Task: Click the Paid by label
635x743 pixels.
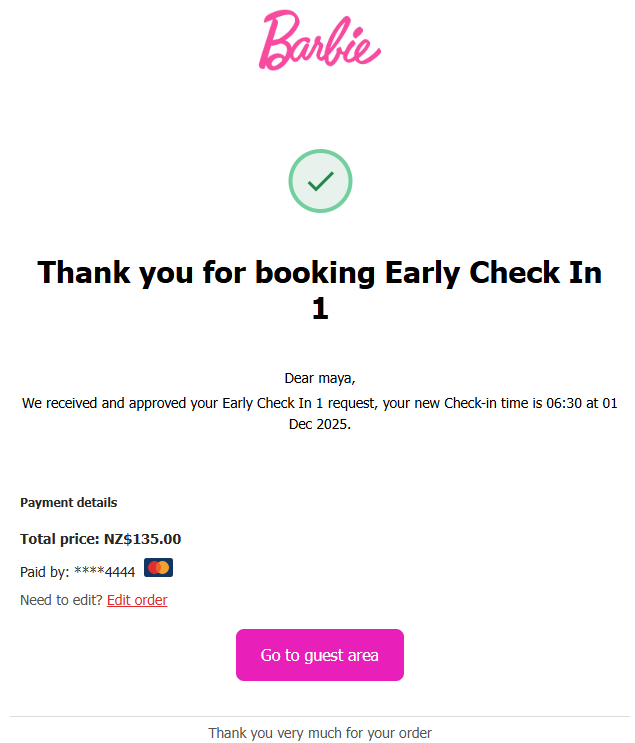Action: [45, 572]
